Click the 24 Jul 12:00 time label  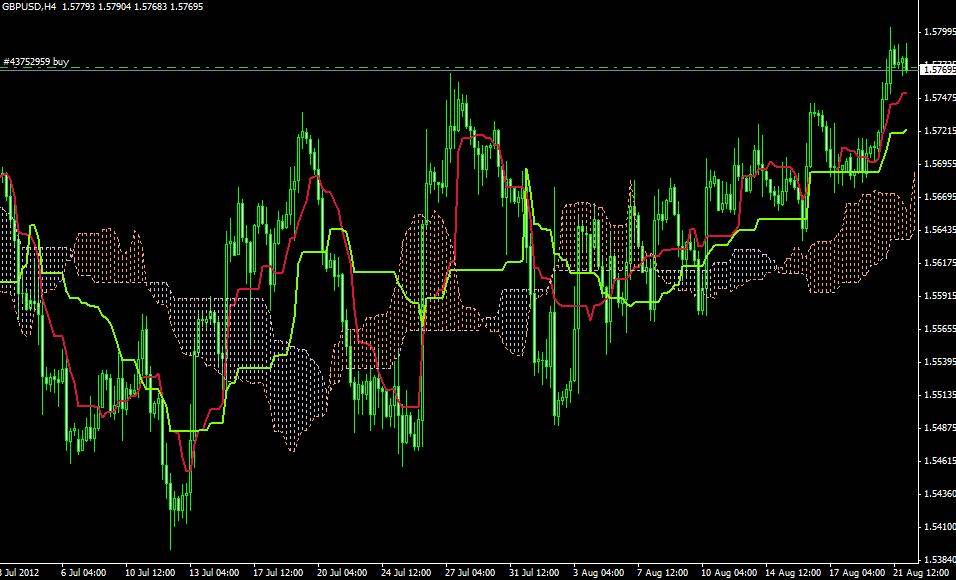click(x=406, y=573)
